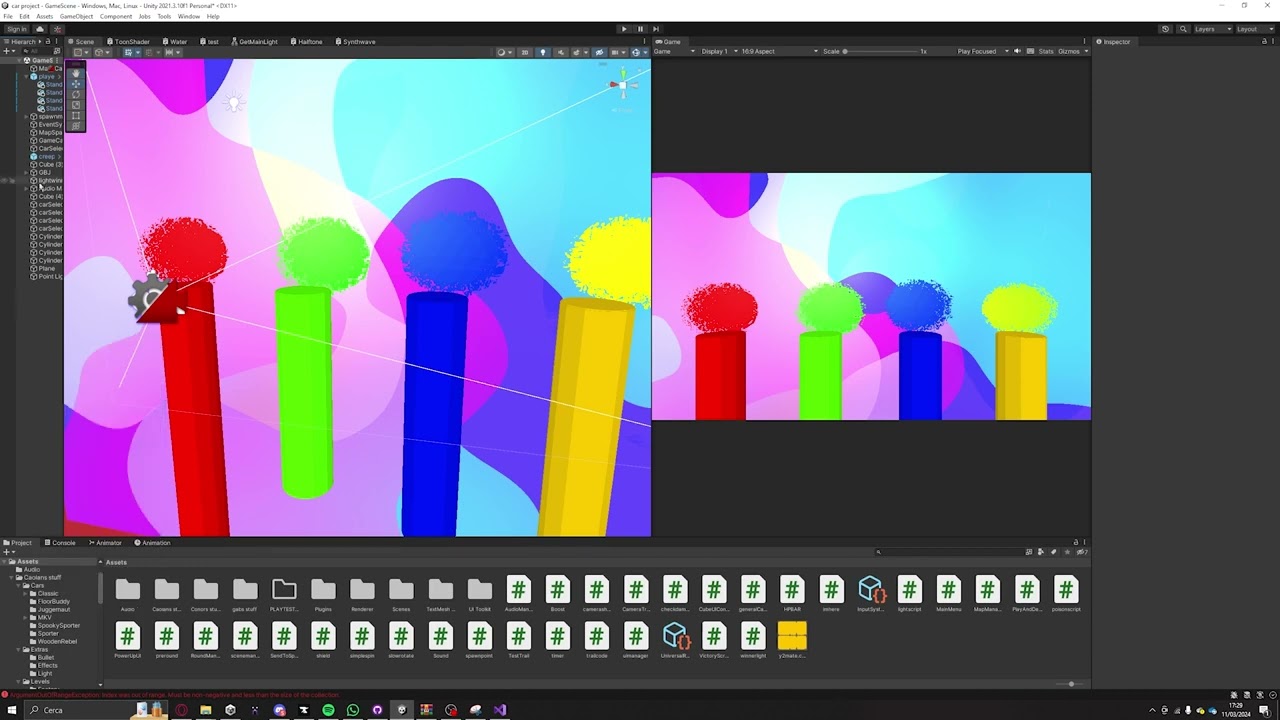Select the Scale tool in scene overlay

76,105
